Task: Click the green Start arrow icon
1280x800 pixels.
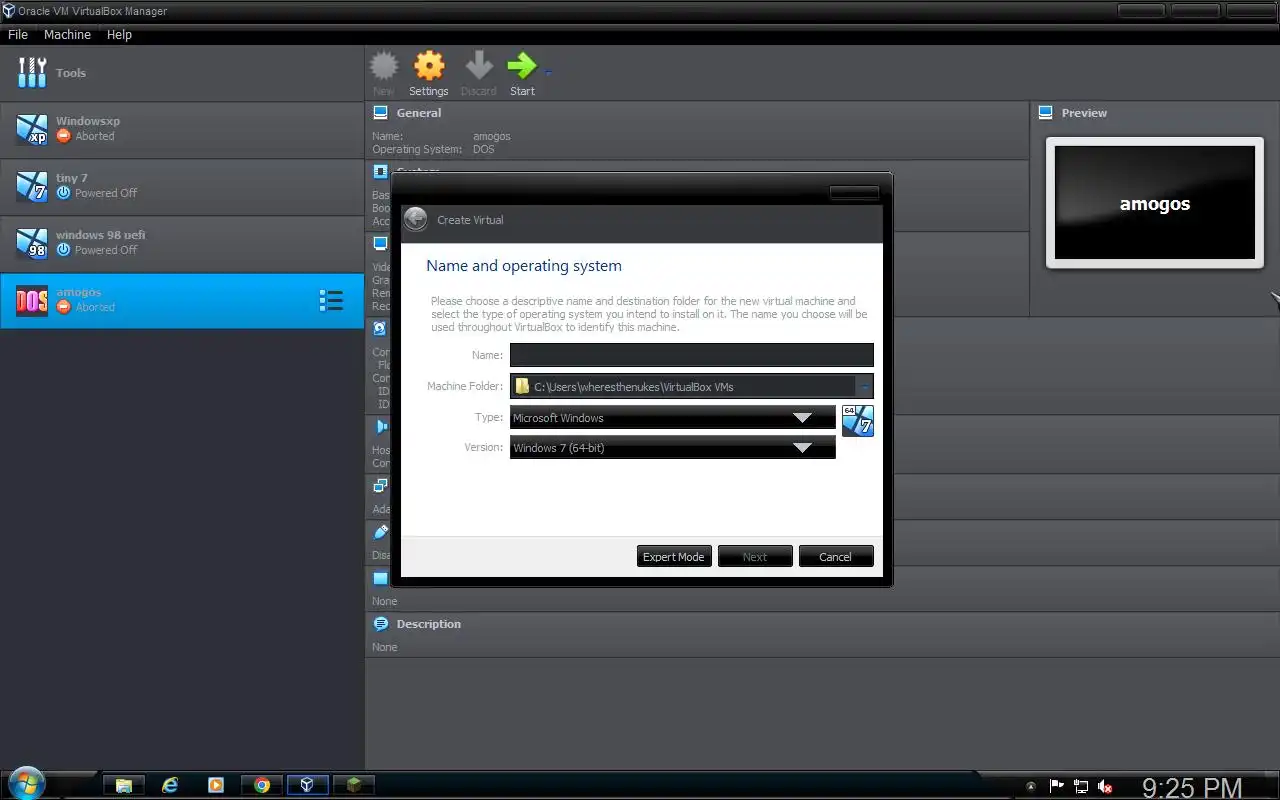Action: [x=522, y=66]
